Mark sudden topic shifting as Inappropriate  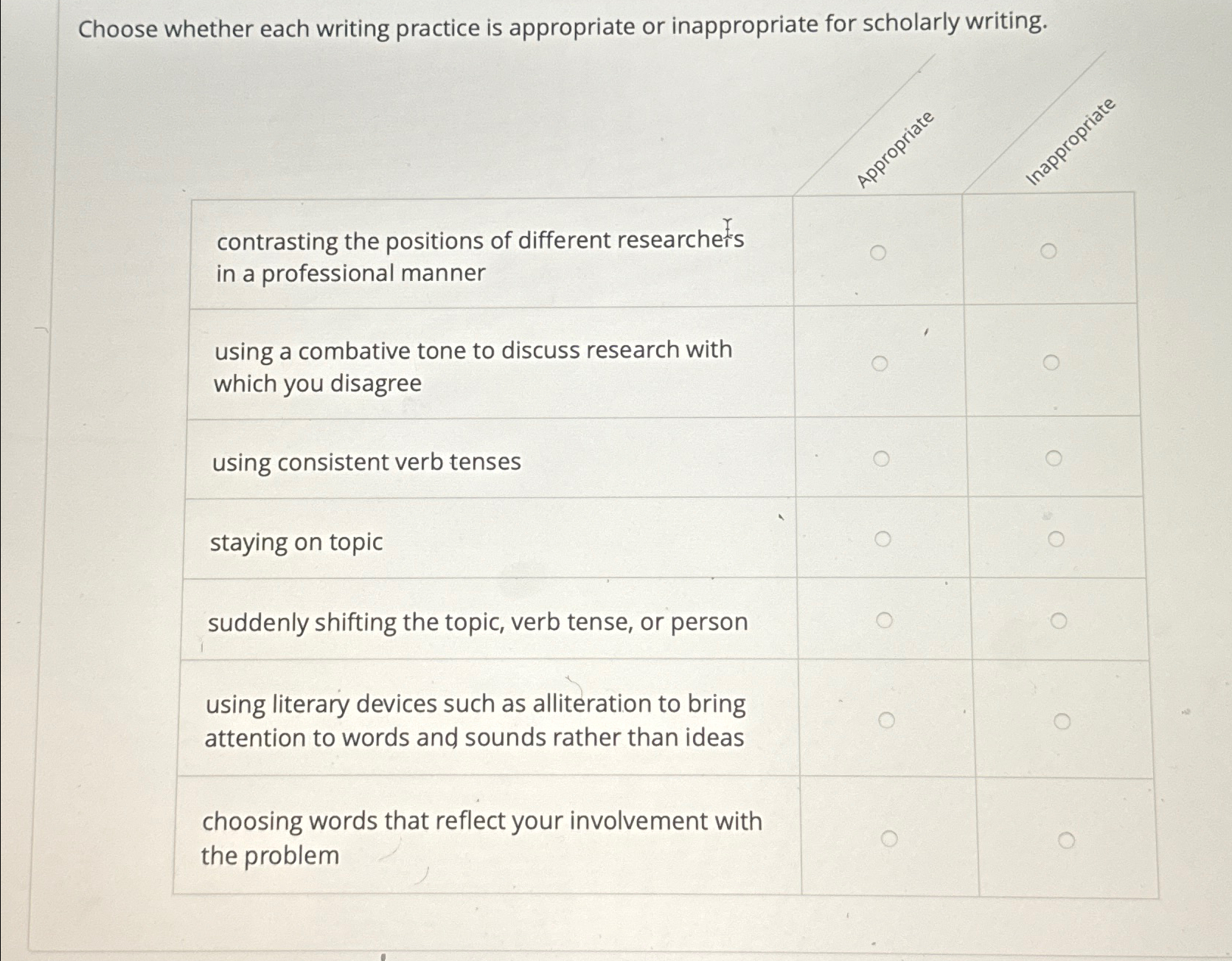click(1058, 622)
